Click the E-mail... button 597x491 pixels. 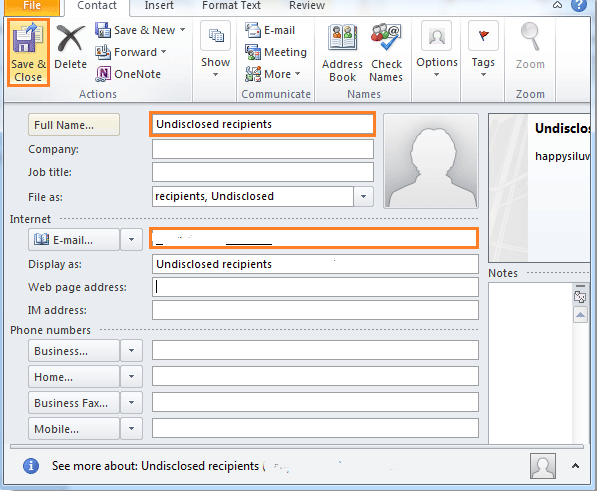pyautogui.click(x=74, y=240)
